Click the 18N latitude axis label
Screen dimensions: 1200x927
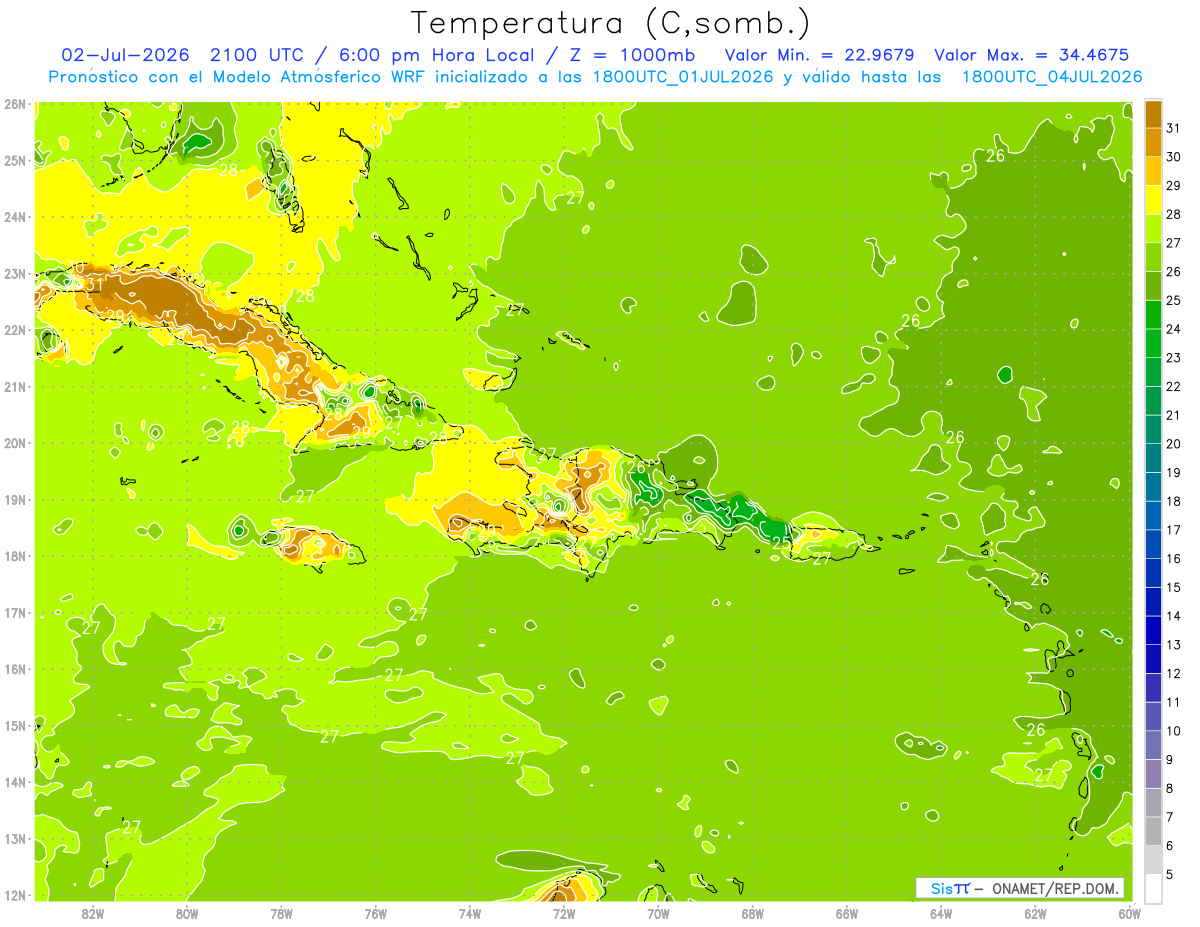click(14, 556)
